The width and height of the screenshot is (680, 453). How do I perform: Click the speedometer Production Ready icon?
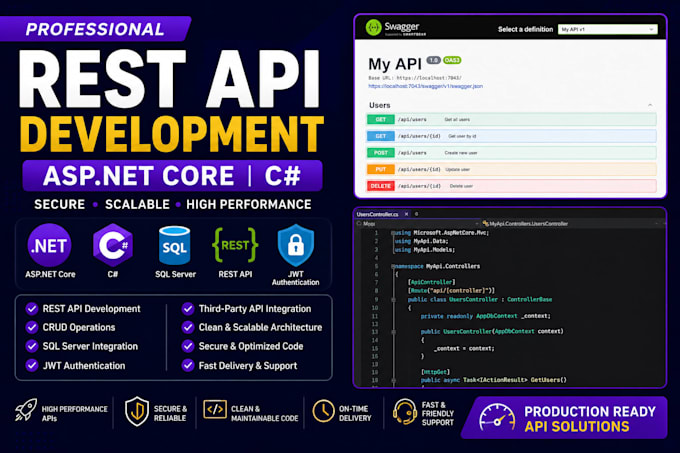pyautogui.click(x=497, y=418)
